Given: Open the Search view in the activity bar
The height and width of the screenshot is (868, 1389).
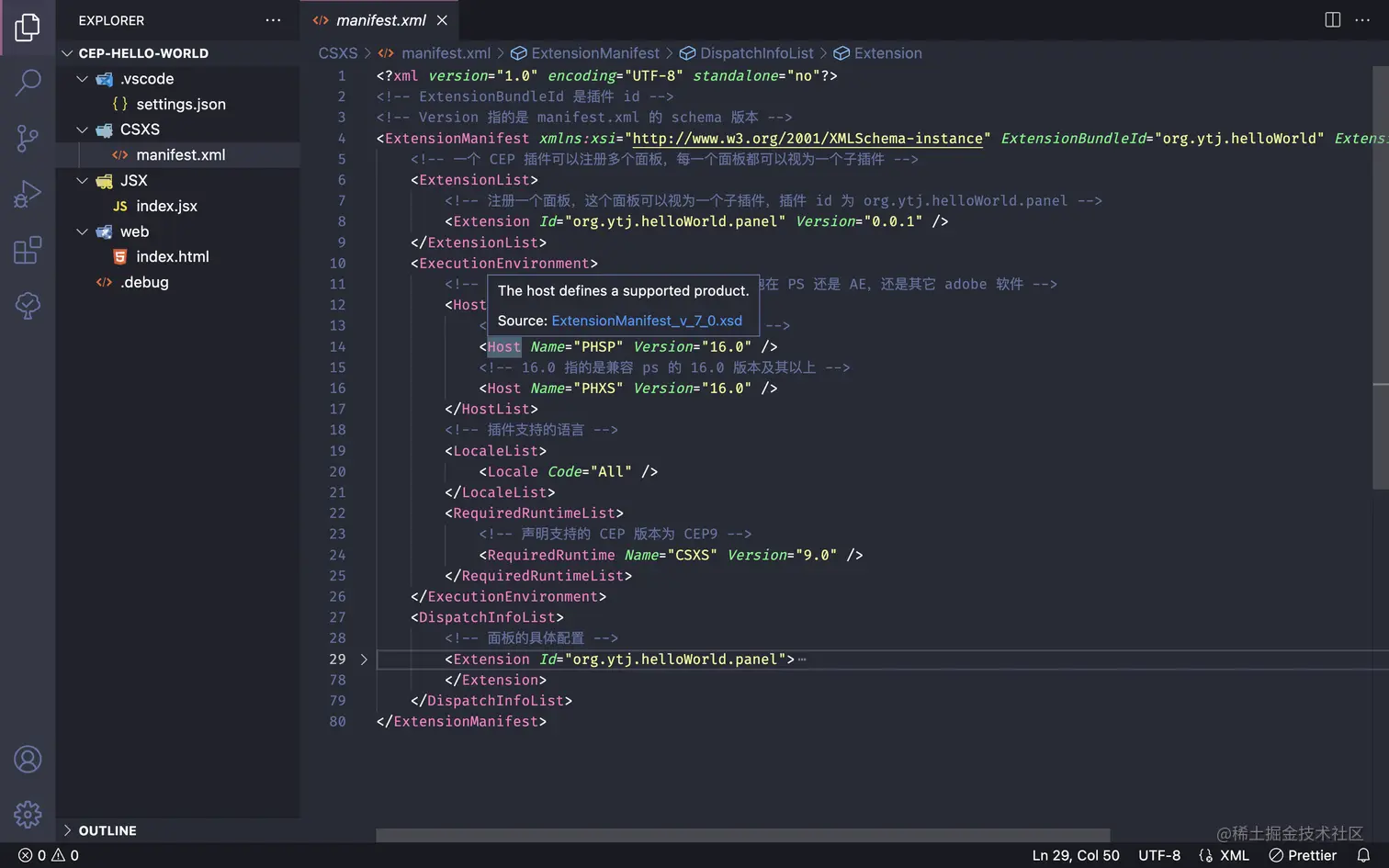Looking at the screenshot, I should 28,83.
